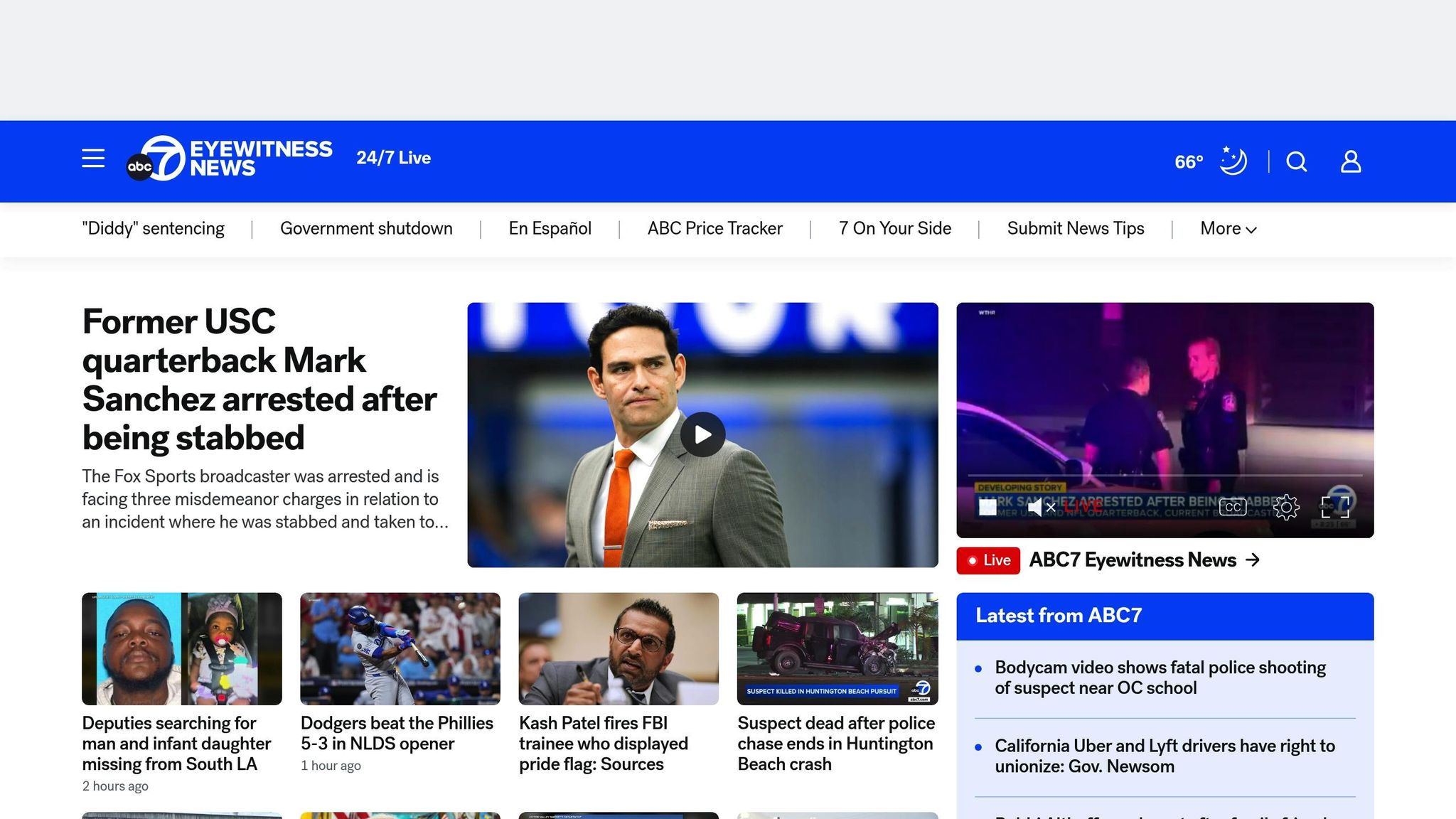The width and height of the screenshot is (1456, 819).
Task: Unmute the live video player
Action: (1042, 507)
